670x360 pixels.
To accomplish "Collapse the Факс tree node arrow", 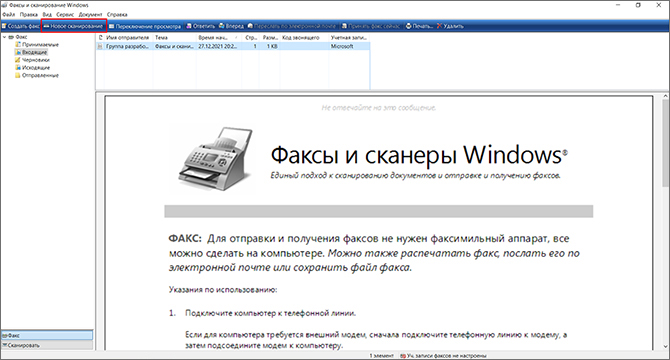I will pos(4,37).
